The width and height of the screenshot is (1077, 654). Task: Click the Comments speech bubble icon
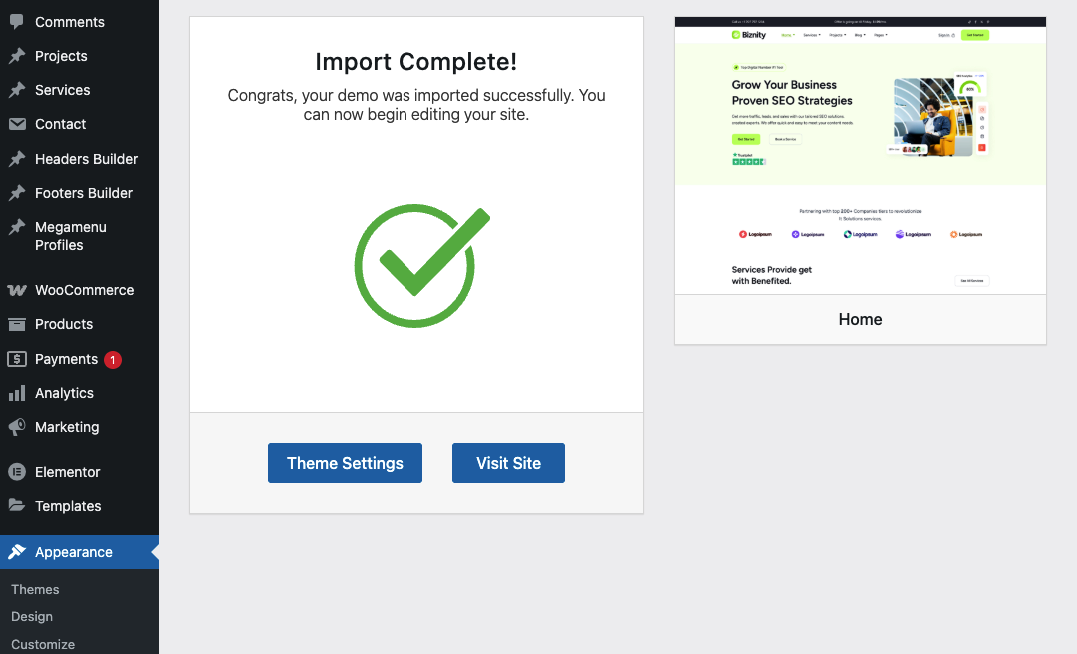[17, 21]
